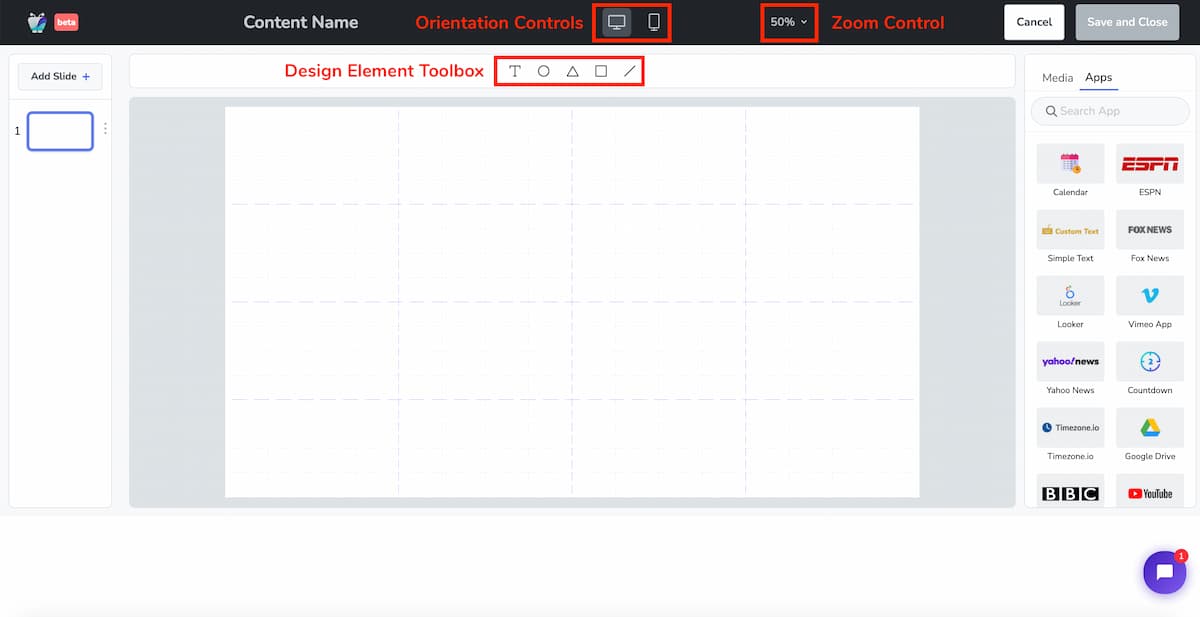Open the slide 1 three-dot options menu
The height and width of the screenshot is (617, 1200).
105,129
